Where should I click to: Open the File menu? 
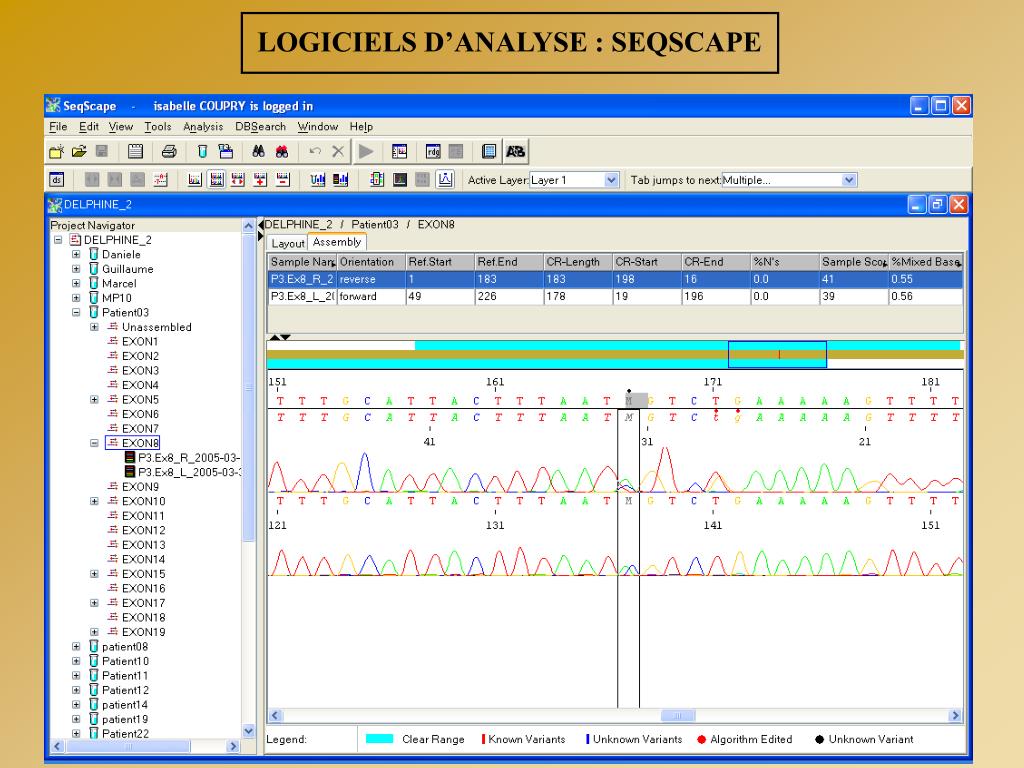point(58,127)
